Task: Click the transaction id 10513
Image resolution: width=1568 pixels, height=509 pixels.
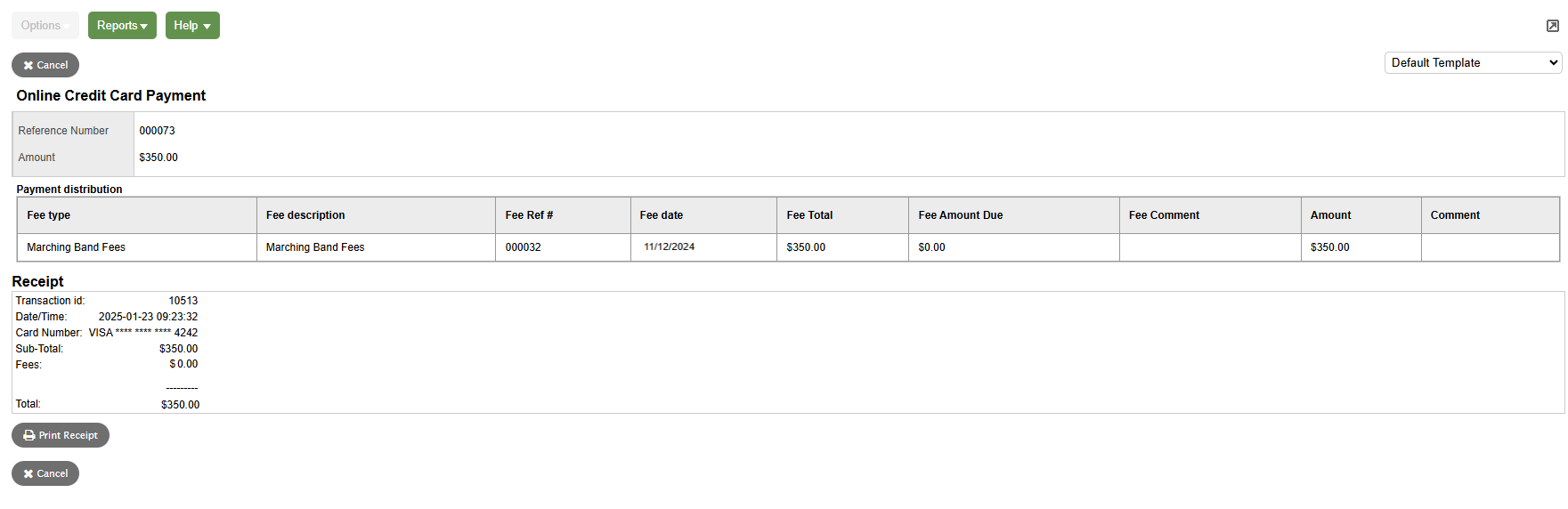Action: pos(183,301)
